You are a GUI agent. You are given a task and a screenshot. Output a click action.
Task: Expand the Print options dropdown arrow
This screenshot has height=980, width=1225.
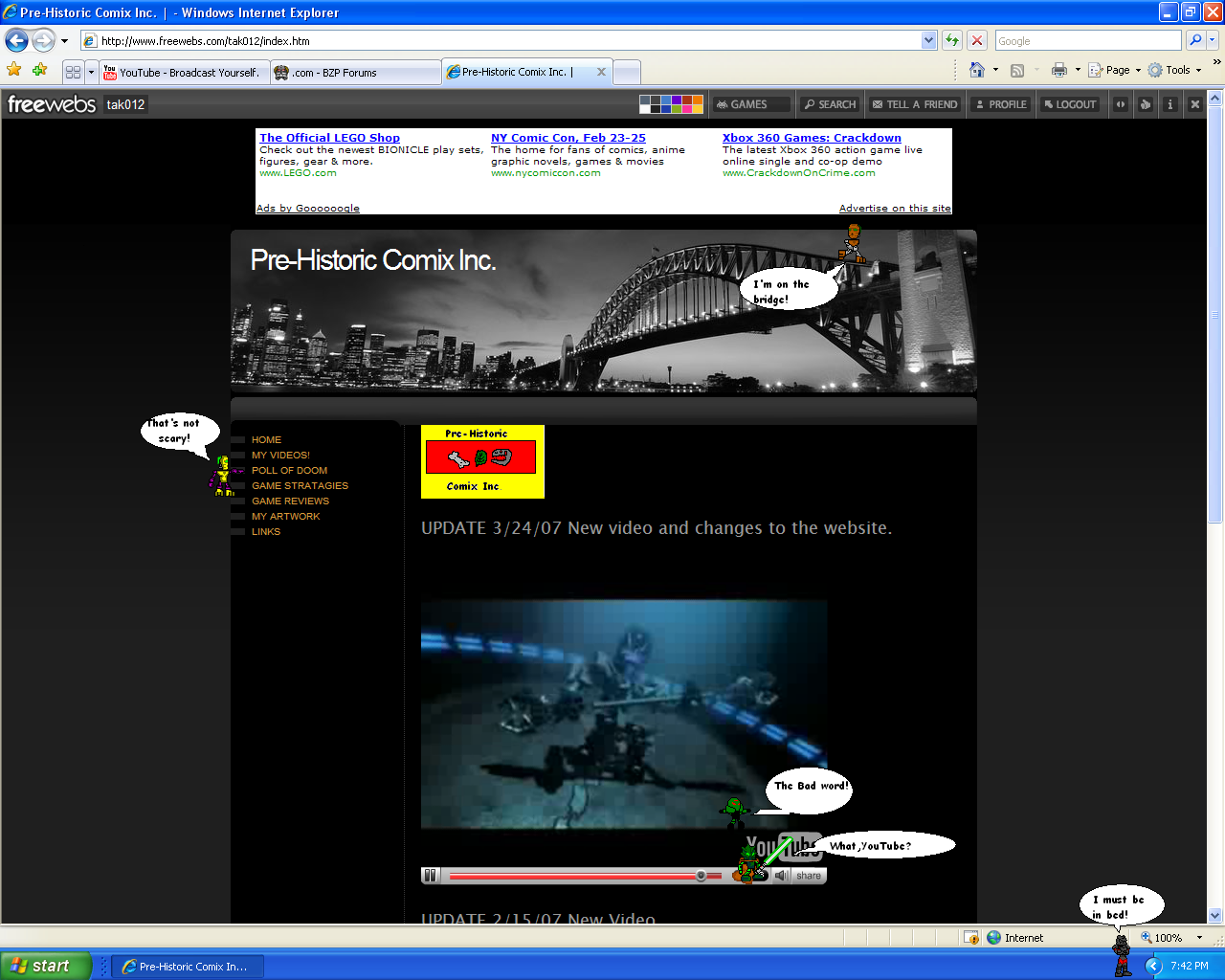1078,70
